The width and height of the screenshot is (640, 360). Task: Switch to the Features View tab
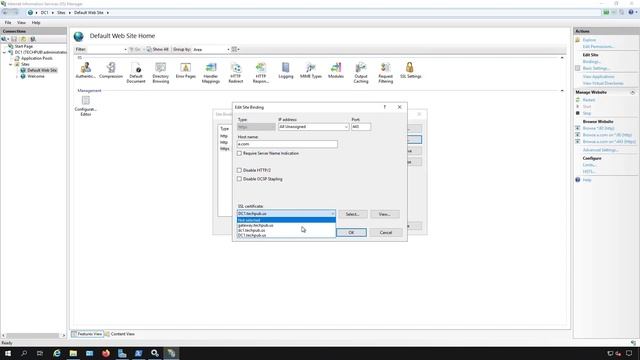coord(87,334)
